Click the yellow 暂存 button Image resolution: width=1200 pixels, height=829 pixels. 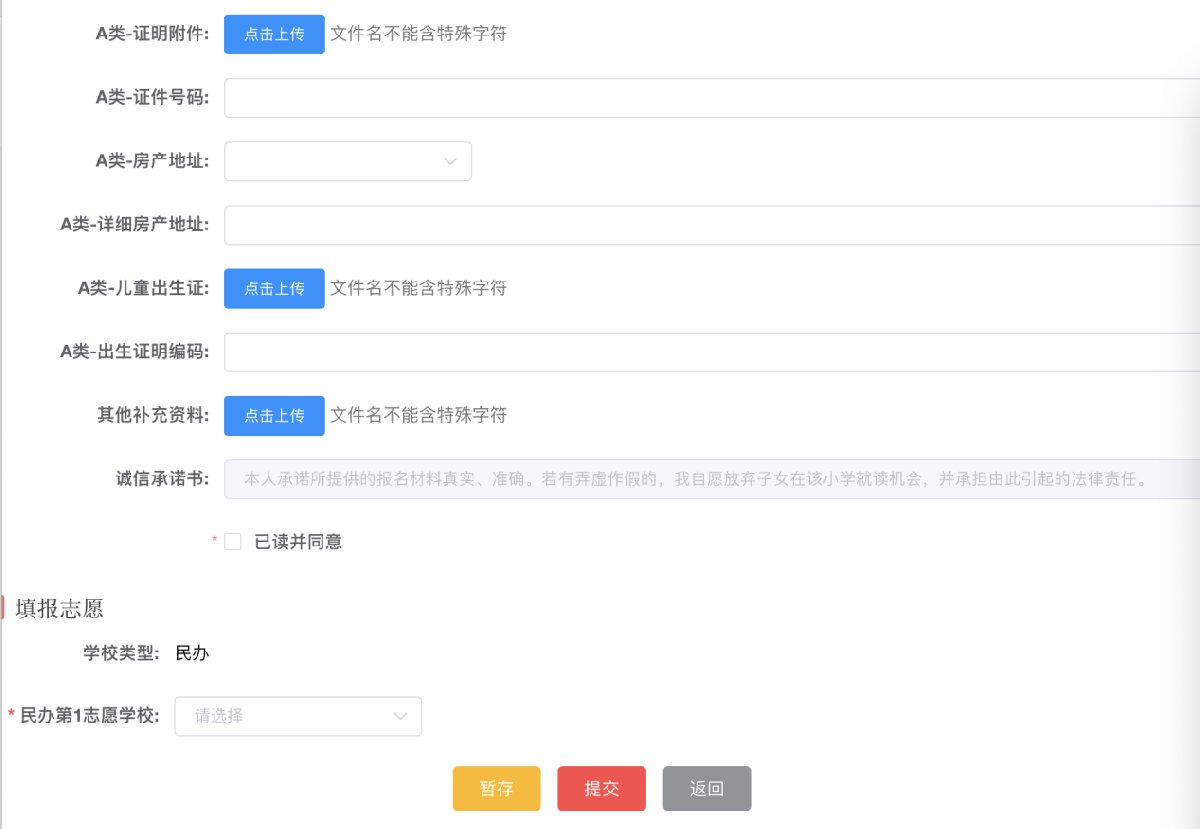pos(496,788)
